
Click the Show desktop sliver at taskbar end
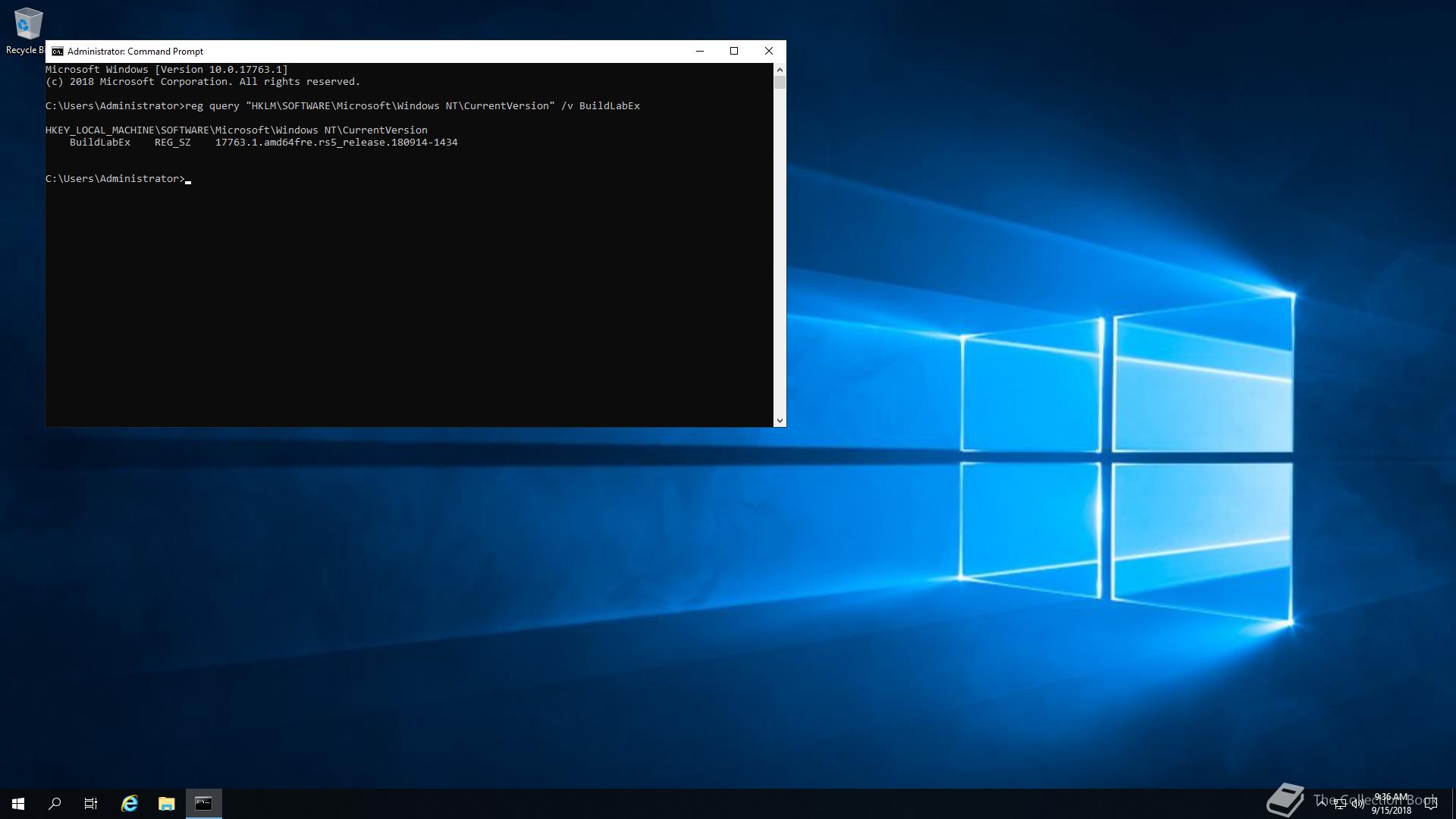click(x=1454, y=804)
